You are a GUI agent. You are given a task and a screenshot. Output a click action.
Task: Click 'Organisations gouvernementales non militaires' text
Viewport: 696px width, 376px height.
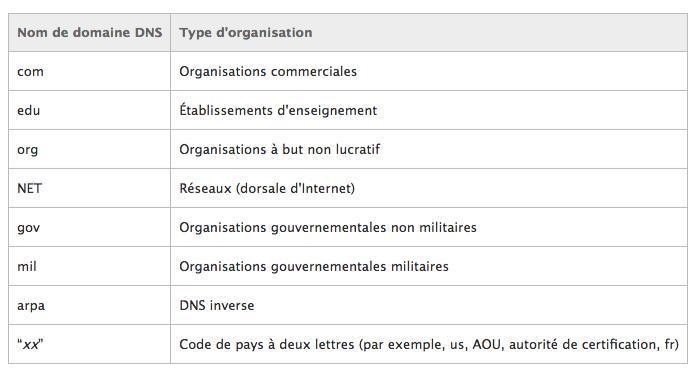[328, 228]
